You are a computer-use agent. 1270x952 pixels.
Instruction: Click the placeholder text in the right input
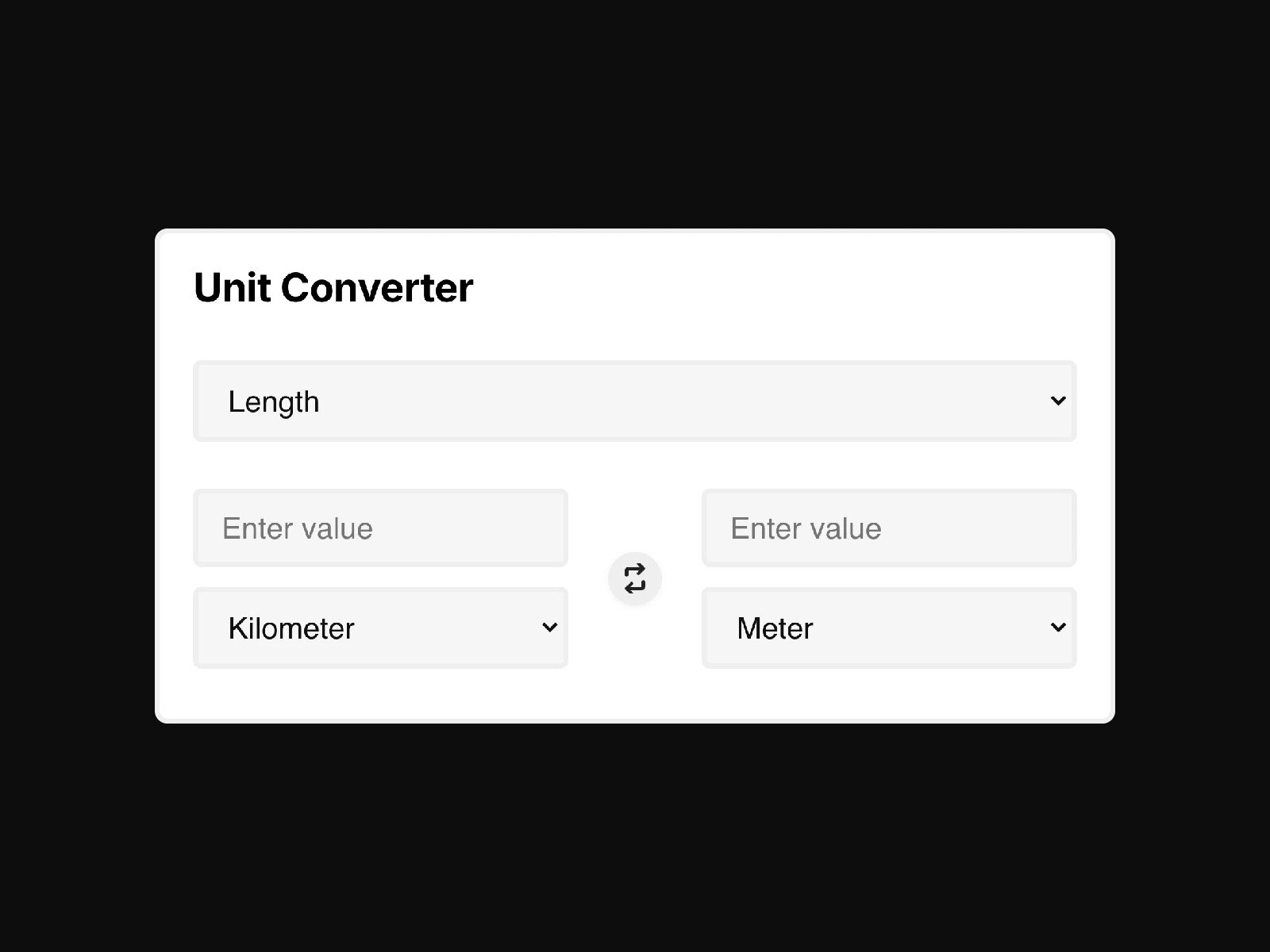click(x=806, y=528)
